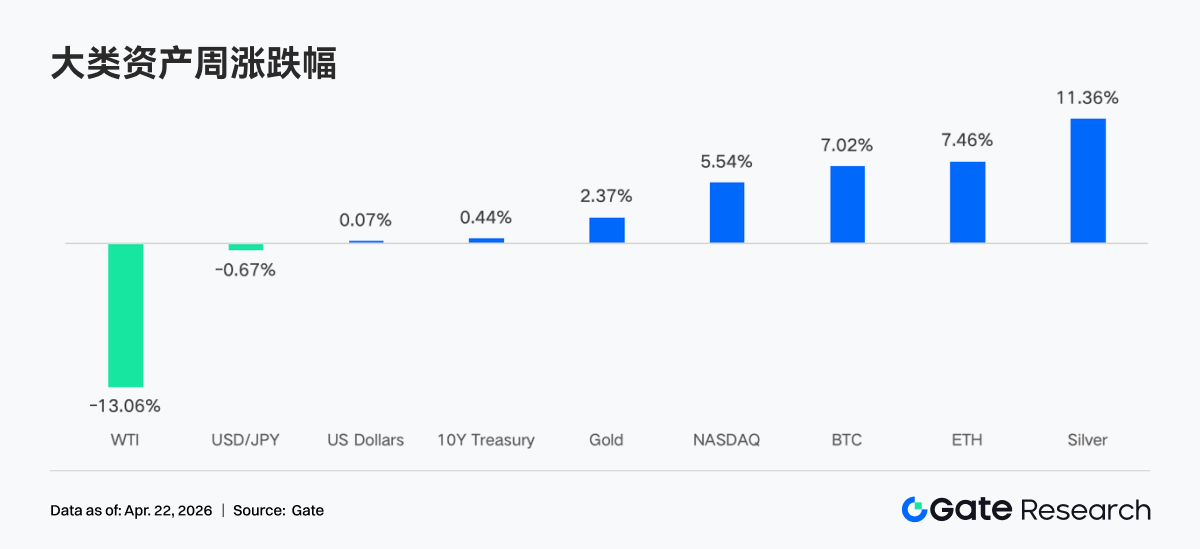Image resolution: width=1200 pixels, height=549 pixels.
Task: Click the 2.37% value label
Action: tap(606, 196)
